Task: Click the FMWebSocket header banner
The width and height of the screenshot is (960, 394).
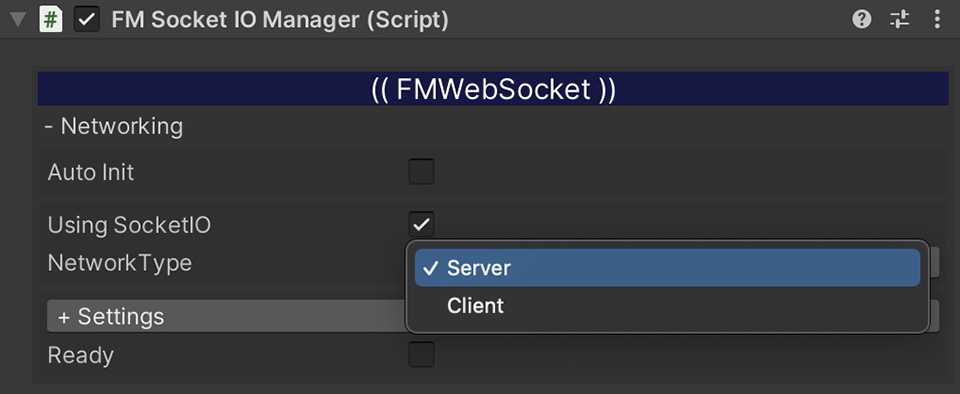Action: (493, 89)
